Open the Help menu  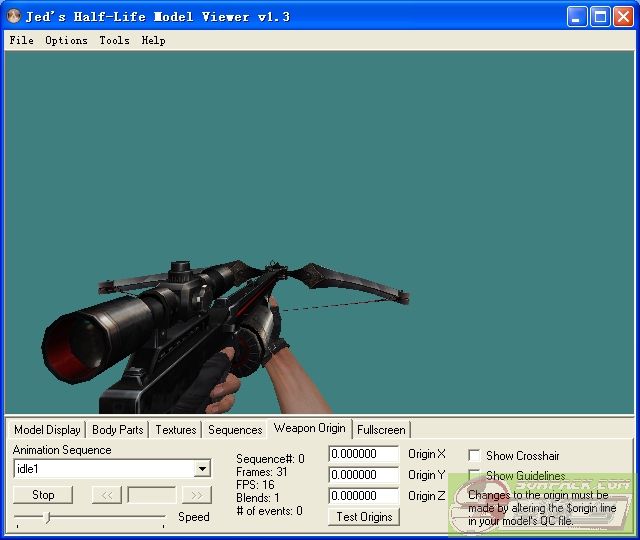coord(153,40)
